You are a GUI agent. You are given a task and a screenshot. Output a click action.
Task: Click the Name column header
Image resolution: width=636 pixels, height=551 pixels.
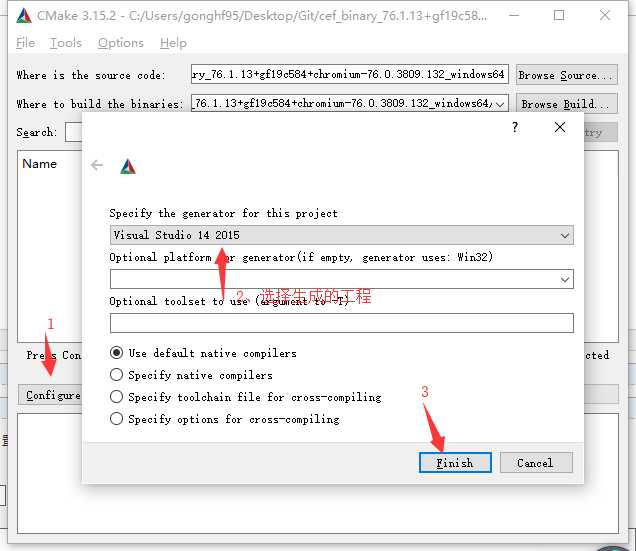[40, 164]
